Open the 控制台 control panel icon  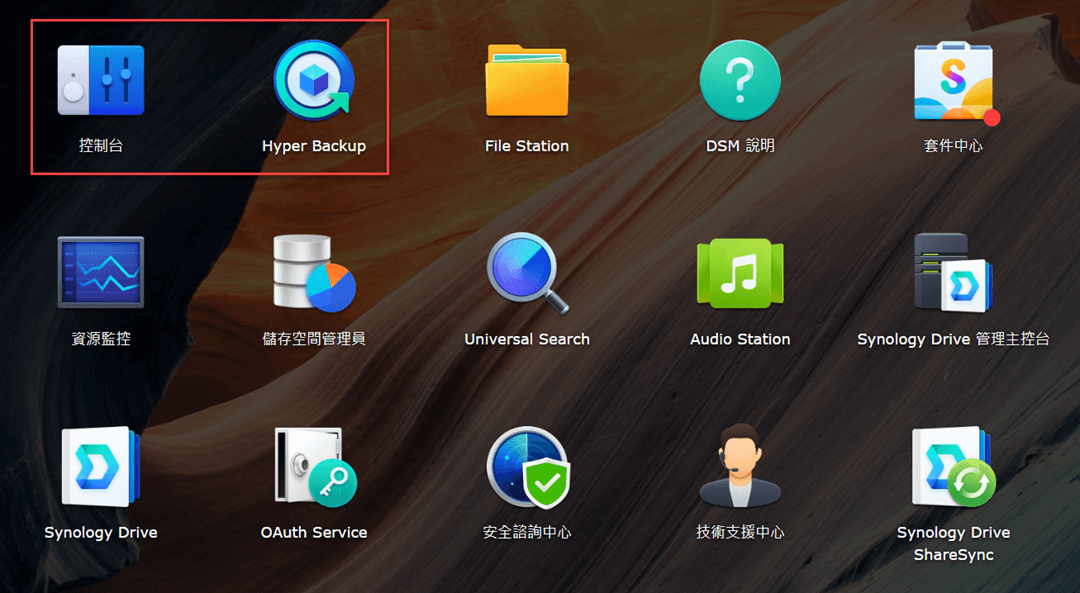[x=101, y=80]
